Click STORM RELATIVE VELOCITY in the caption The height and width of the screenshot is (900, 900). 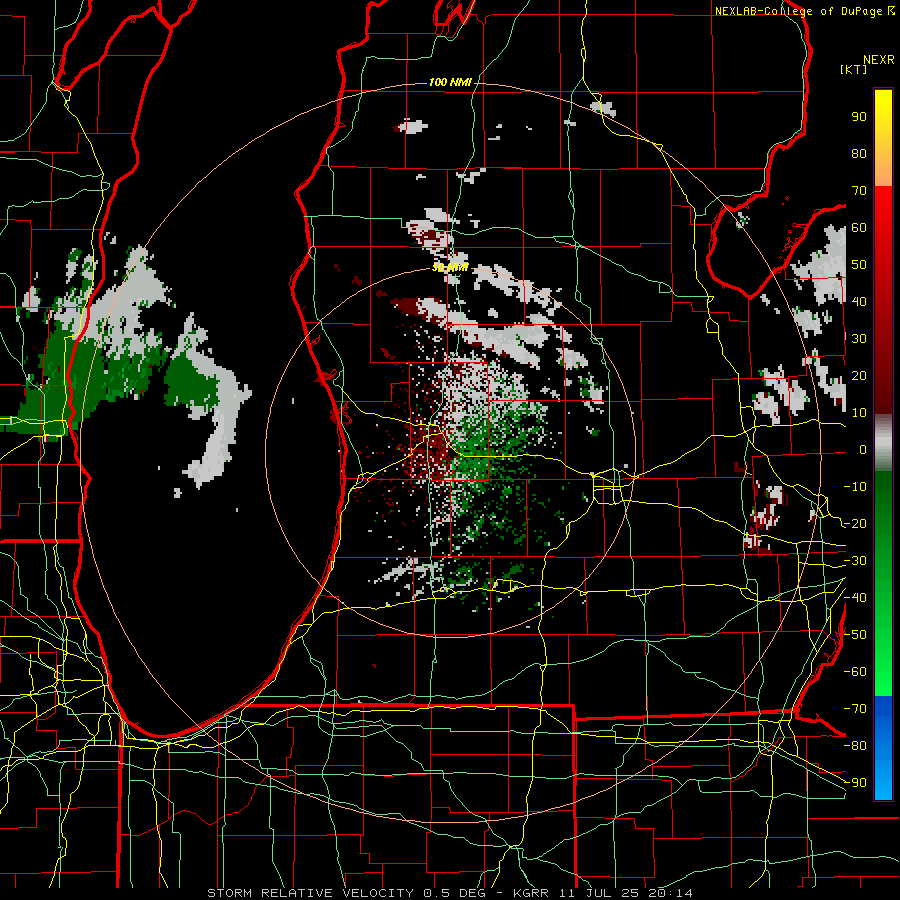[x=310, y=893]
